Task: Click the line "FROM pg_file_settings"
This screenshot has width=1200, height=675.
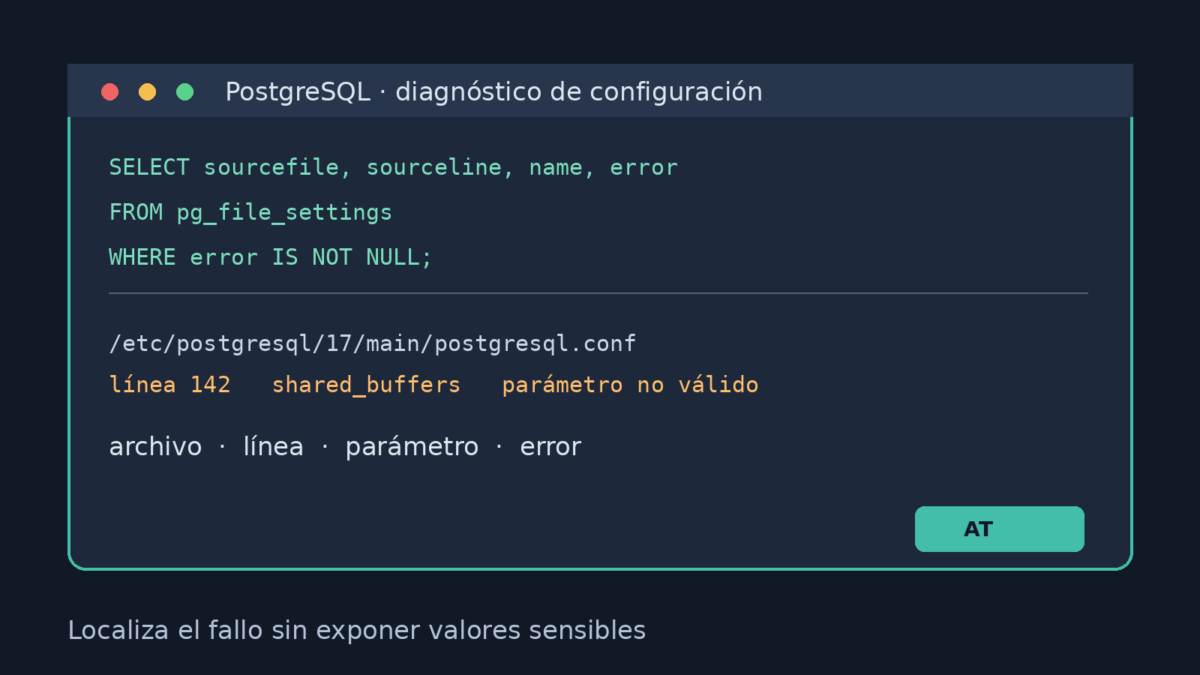Action: pyautogui.click(x=251, y=212)
